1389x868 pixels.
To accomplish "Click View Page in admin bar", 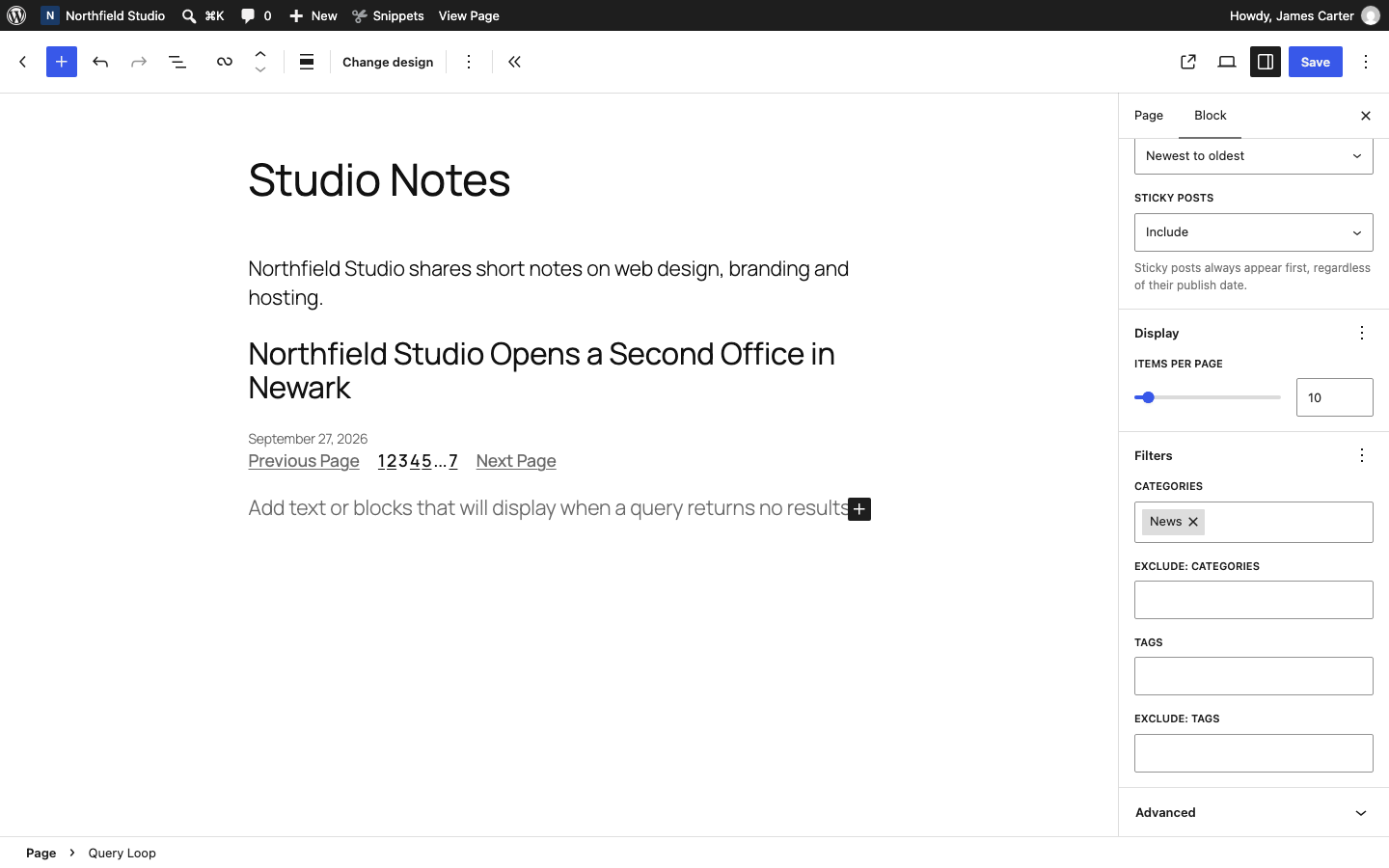I will [x=469, y=15].
